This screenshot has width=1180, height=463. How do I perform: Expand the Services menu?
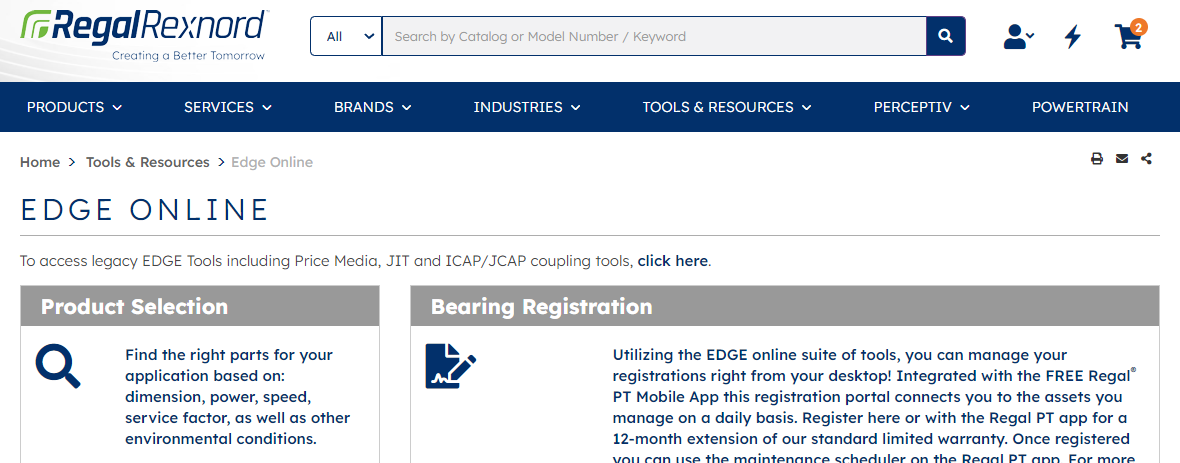(x=228, y=107)
